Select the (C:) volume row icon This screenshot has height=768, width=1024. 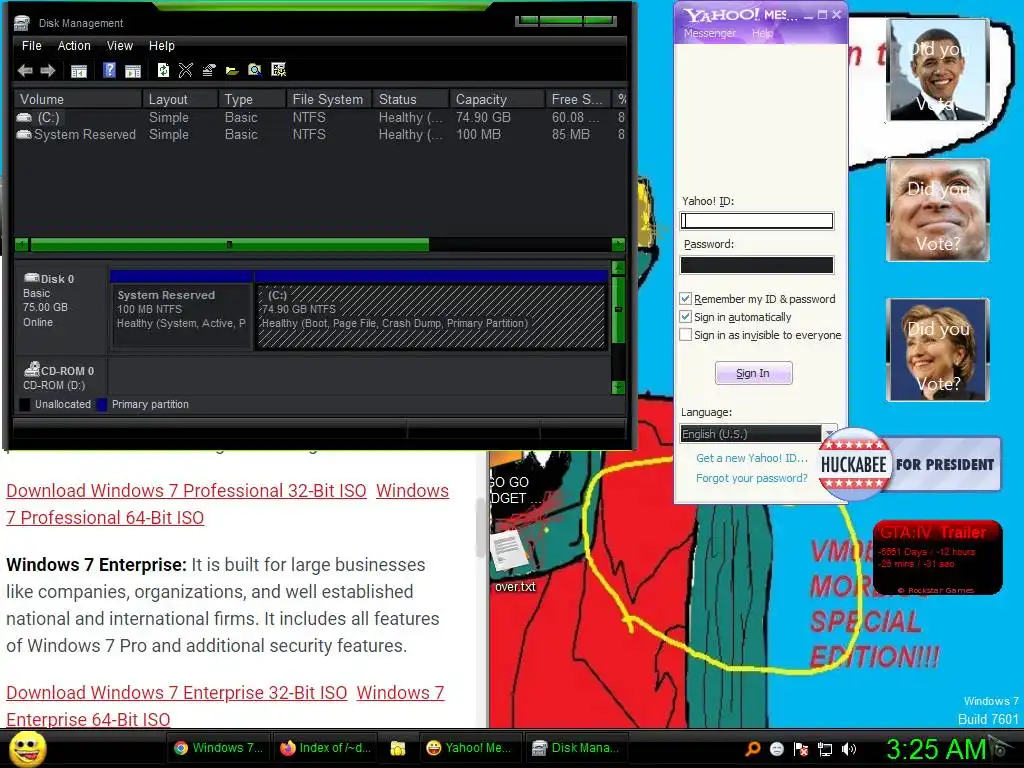(x=24, y=118)
